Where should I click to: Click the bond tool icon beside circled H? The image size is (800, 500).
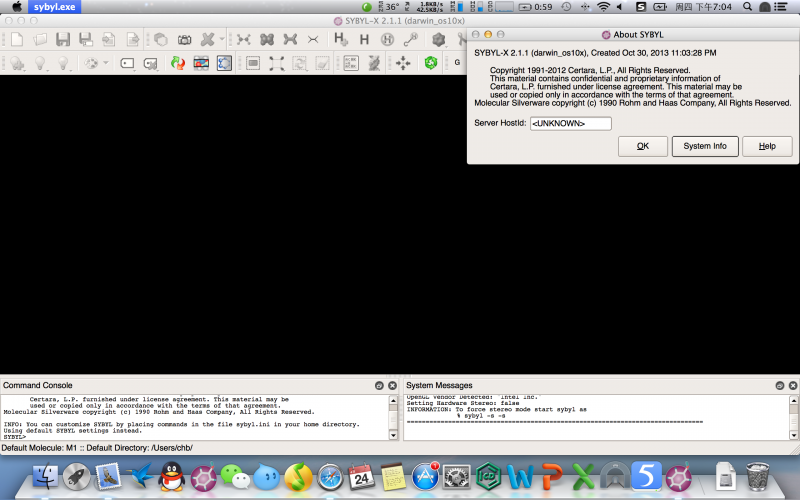pos(410,39)
